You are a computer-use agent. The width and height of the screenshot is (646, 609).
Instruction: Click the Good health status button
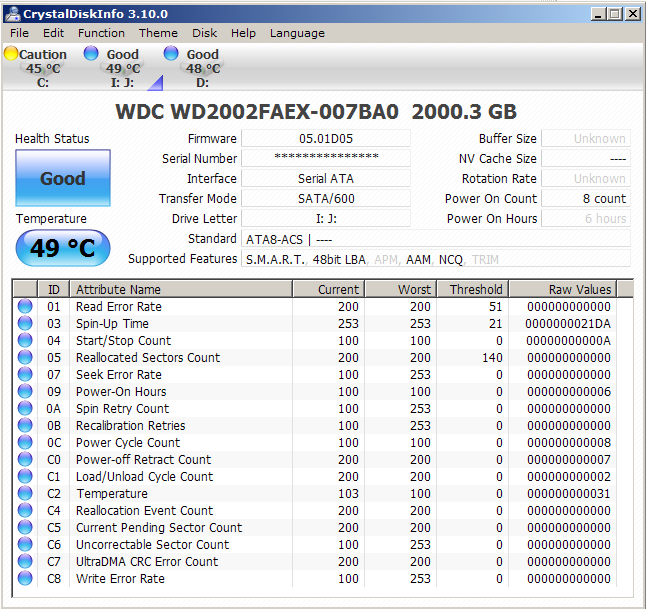[x=63, y=178]
